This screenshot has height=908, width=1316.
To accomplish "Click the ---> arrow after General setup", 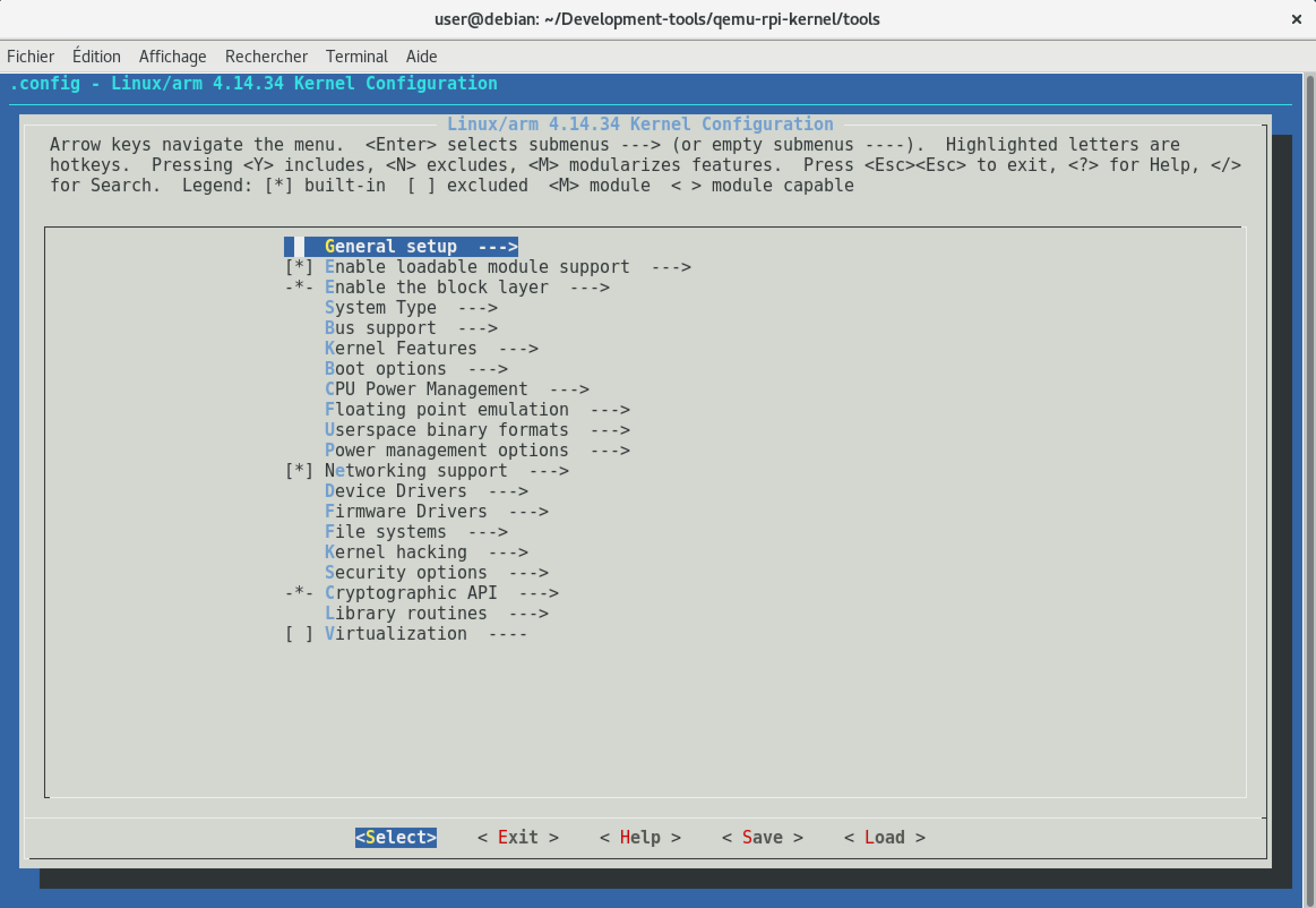I will [498, 246].
